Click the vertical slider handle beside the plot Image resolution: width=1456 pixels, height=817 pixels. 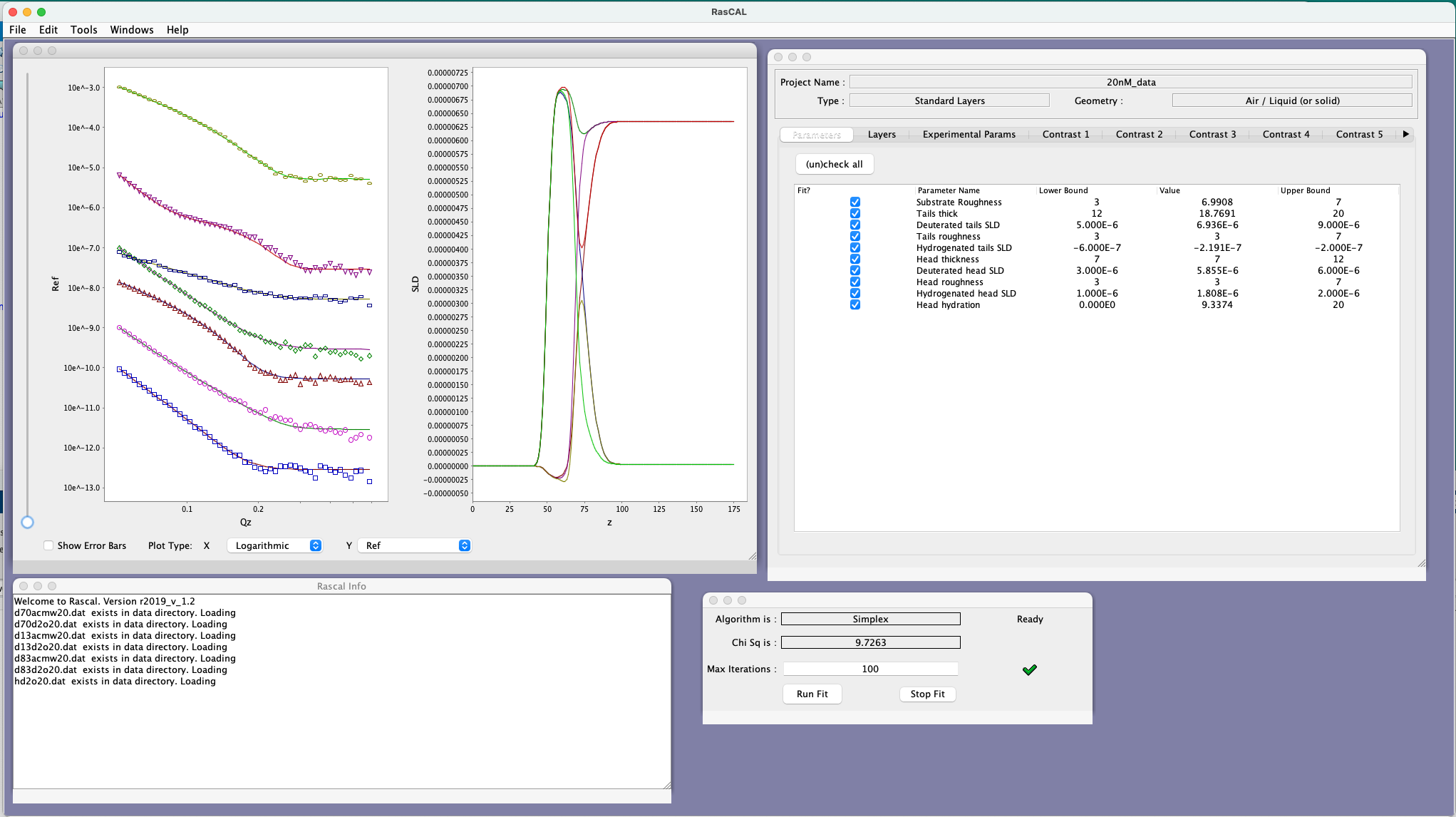[x=27, y=522]
